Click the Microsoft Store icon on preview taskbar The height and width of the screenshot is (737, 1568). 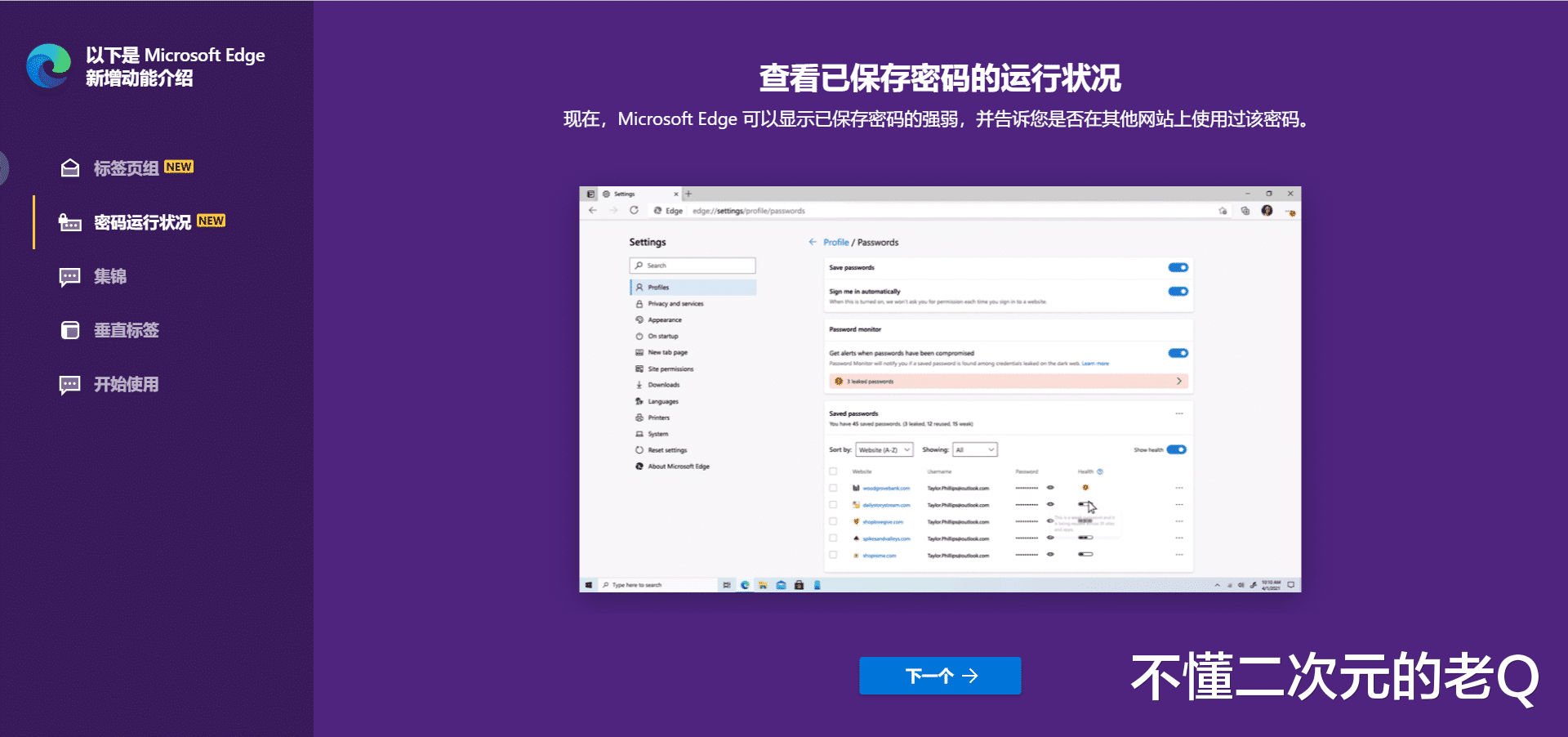click(x=799, y=585)
